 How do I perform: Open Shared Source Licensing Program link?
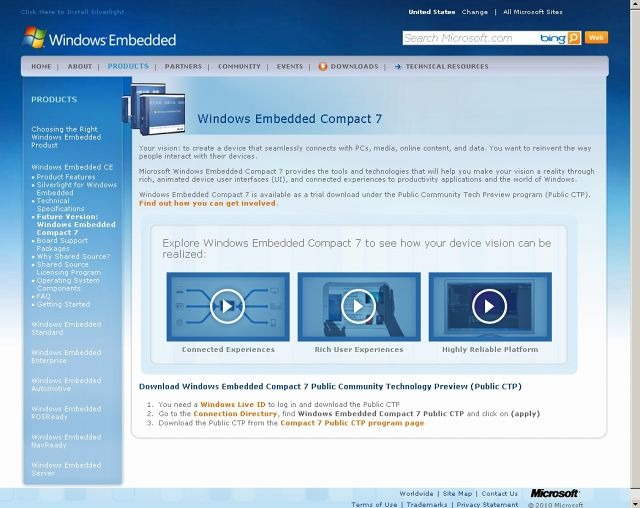click(x=69, y=268)
